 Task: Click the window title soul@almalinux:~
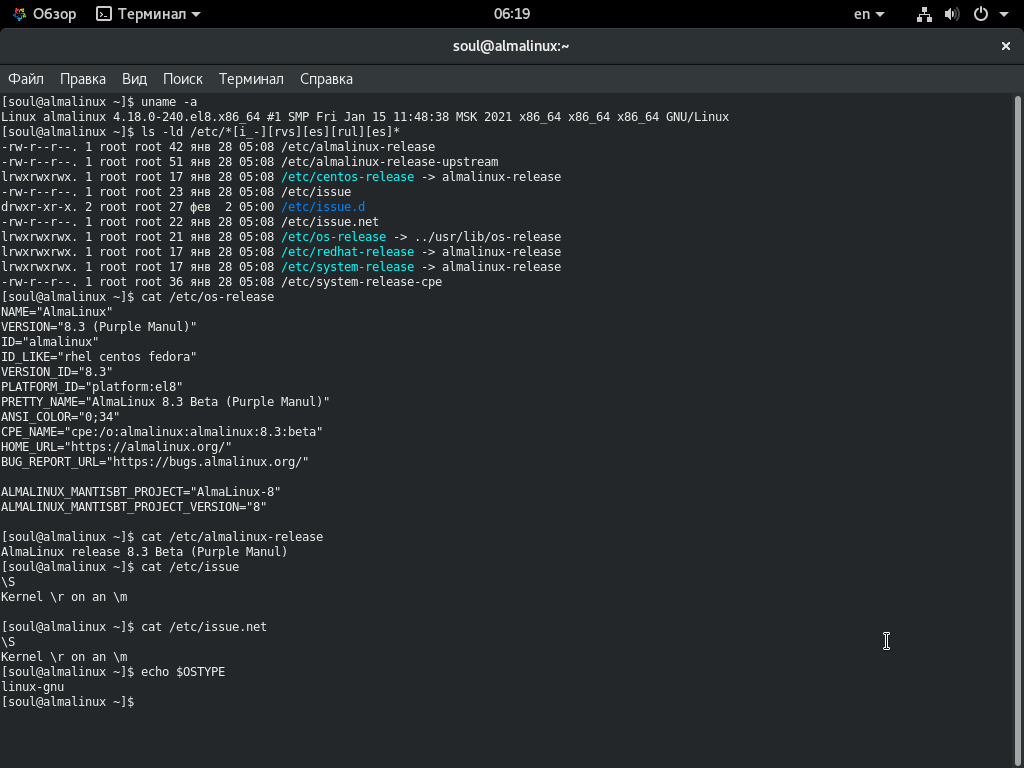pyautogui.click(x=511, y=46)
